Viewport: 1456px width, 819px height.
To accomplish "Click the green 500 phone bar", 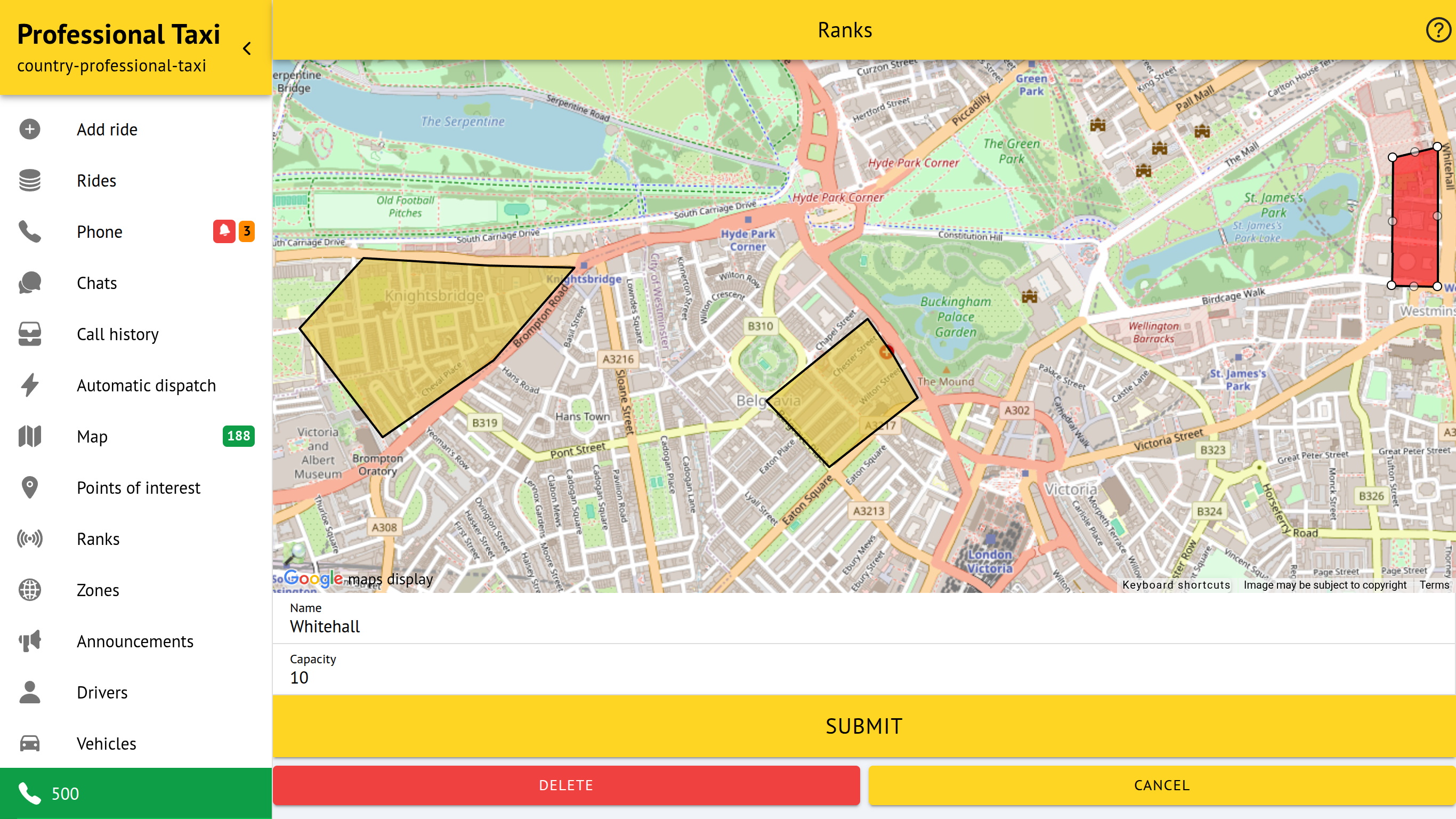I will tap(136, 793).
